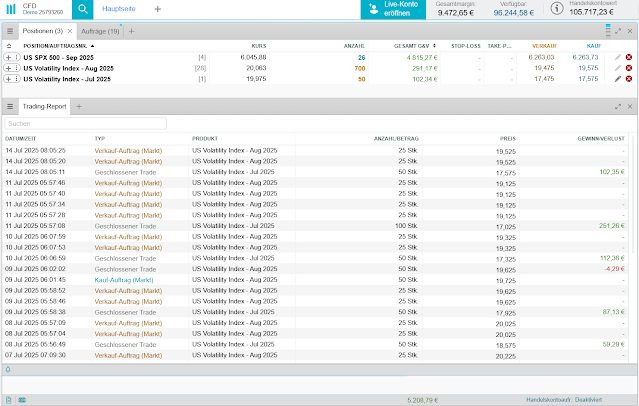This screenshot has width=639, height=406.
Task: Sort by Gesamt G&V column header
Action: click(x=414, y=46)
